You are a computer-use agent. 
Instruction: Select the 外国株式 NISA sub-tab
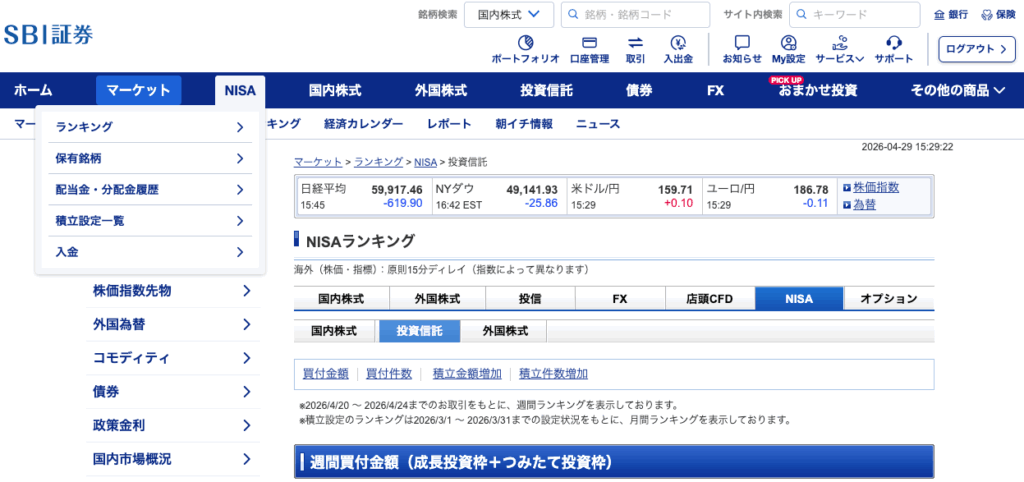point(504,331)
